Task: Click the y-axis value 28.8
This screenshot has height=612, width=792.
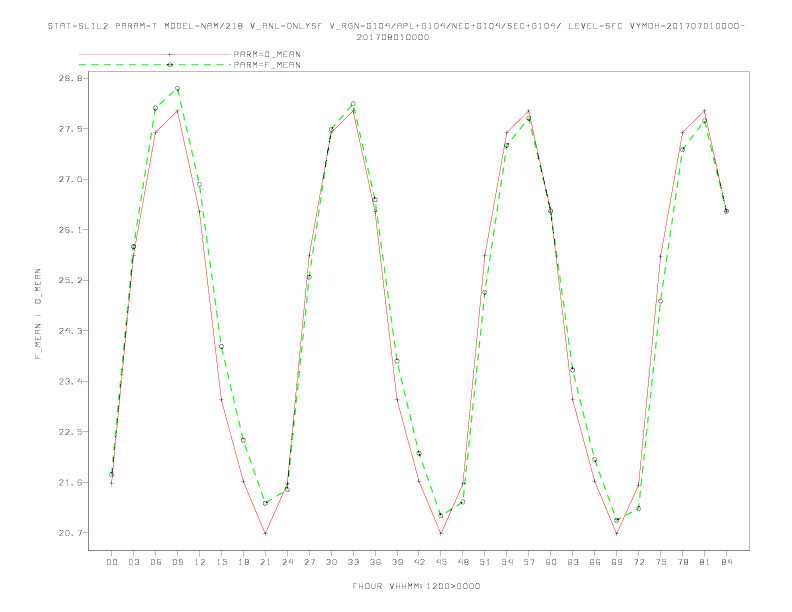Action: click(70, 78)
